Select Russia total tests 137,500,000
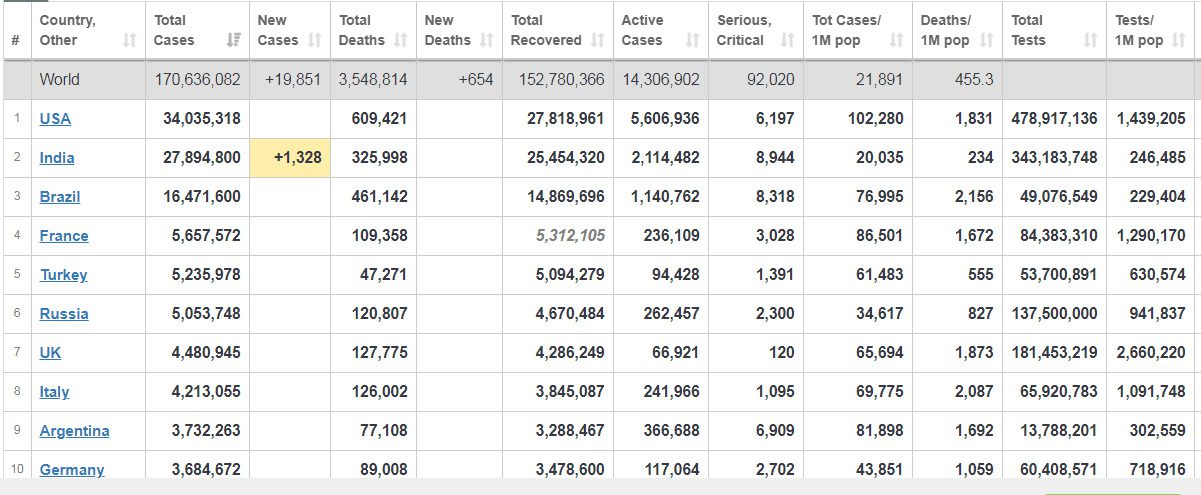Screen dimensions: 1201x495 coord(1054,313)
